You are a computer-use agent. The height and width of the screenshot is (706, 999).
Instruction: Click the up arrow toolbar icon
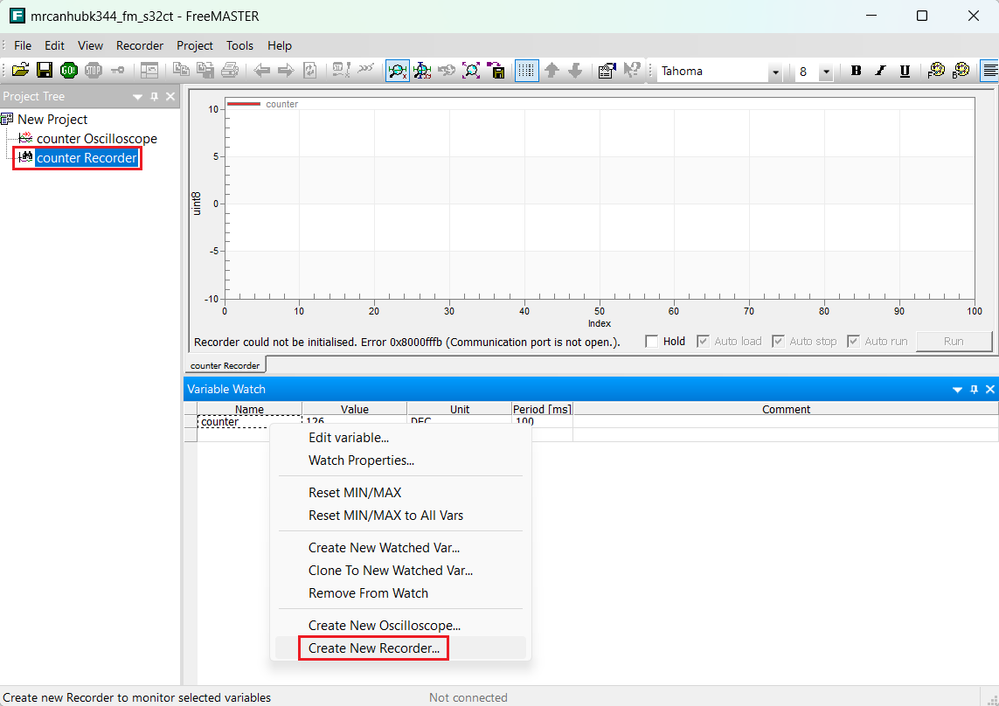click(x=552, y=70)
